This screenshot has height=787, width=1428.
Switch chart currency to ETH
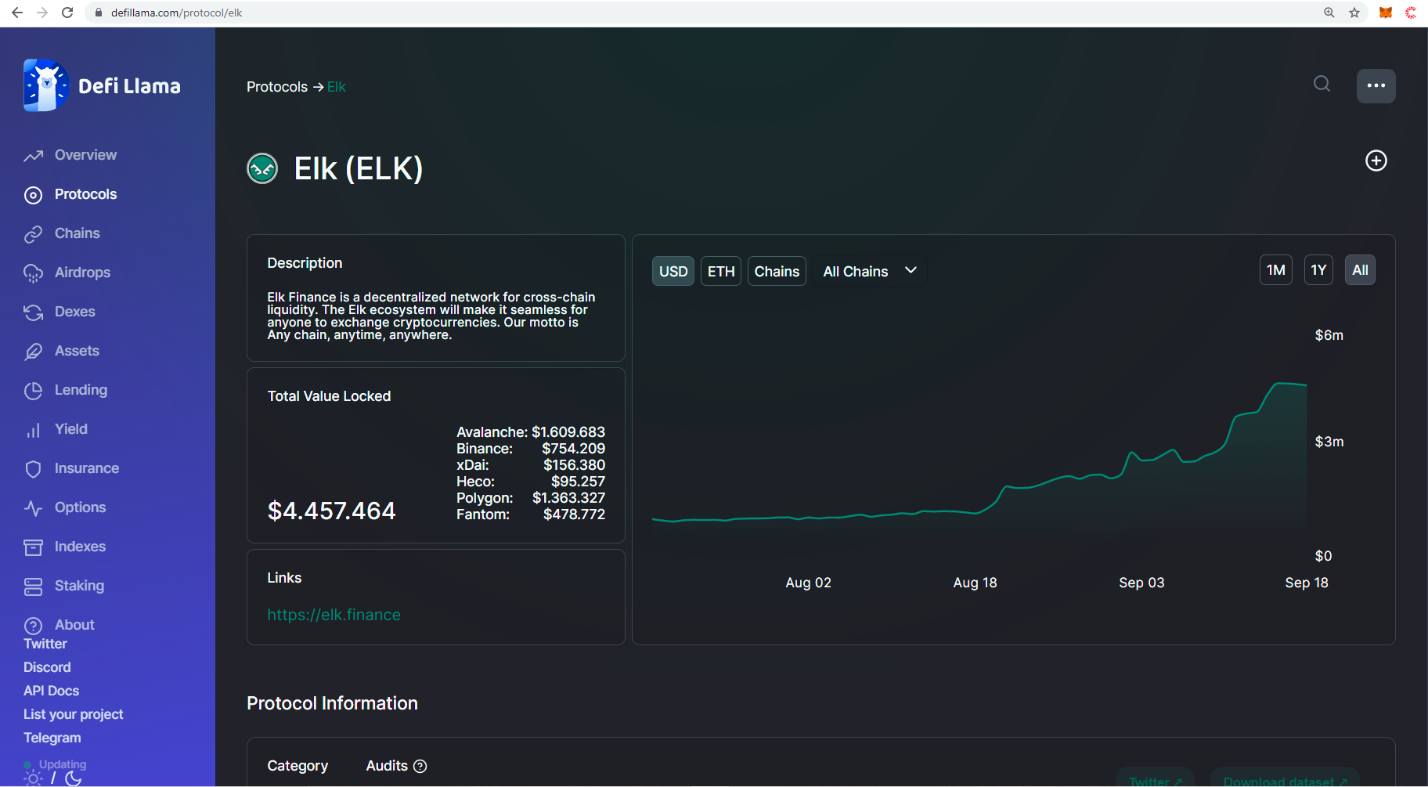coord(720,271)
